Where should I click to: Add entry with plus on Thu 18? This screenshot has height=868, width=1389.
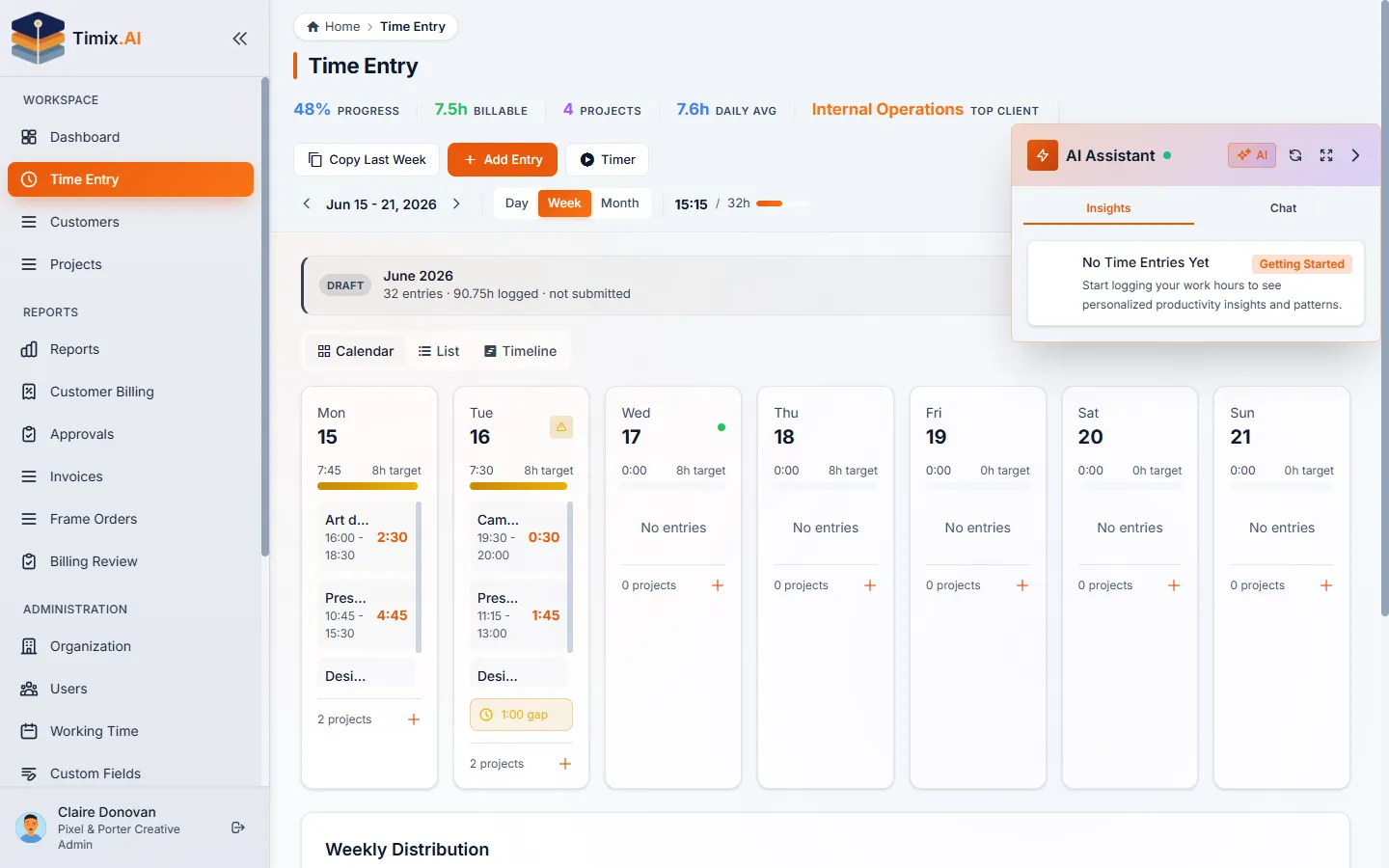(x=870, y=585)
